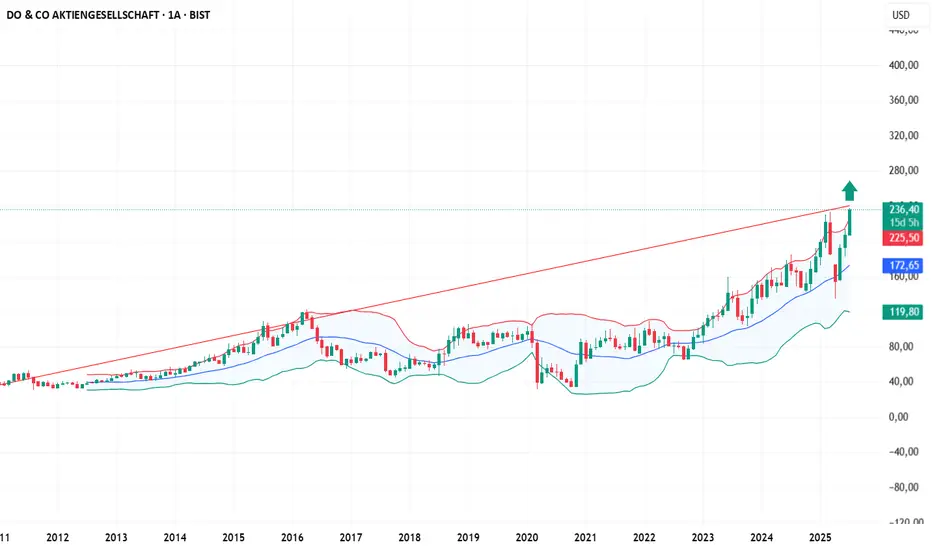
Task: Select the 236,40 current price label
Action: tap(903, 209)
